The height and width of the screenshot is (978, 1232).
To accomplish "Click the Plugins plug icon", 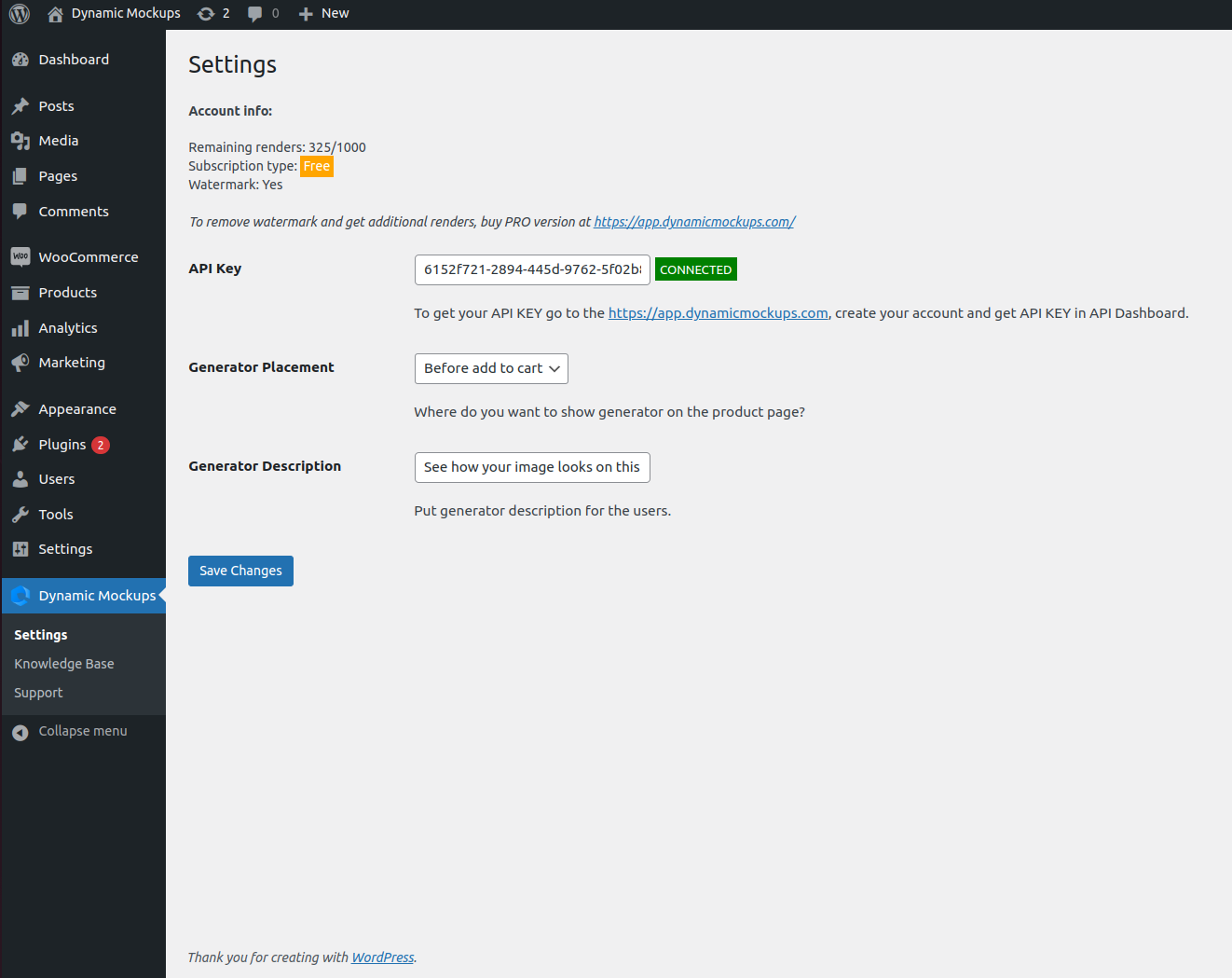I will pyautogui.click(x=21, y=445).
